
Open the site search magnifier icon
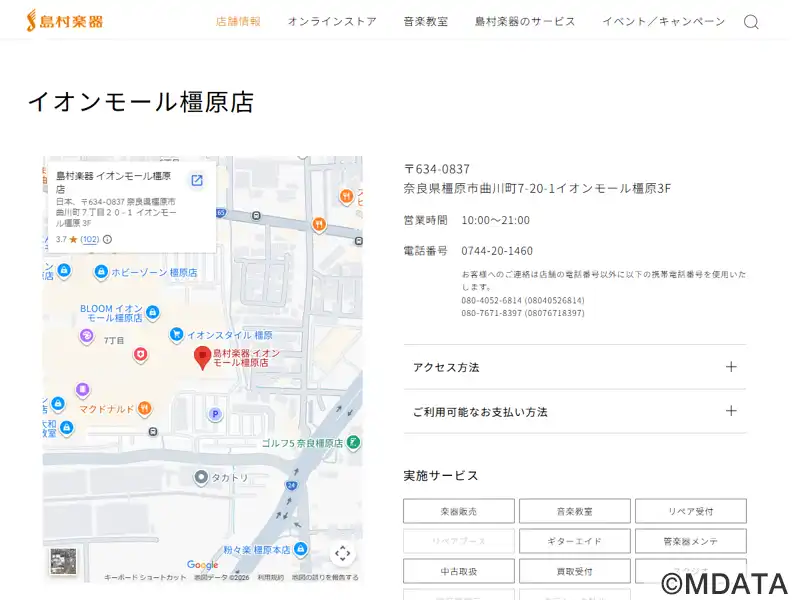751,22
